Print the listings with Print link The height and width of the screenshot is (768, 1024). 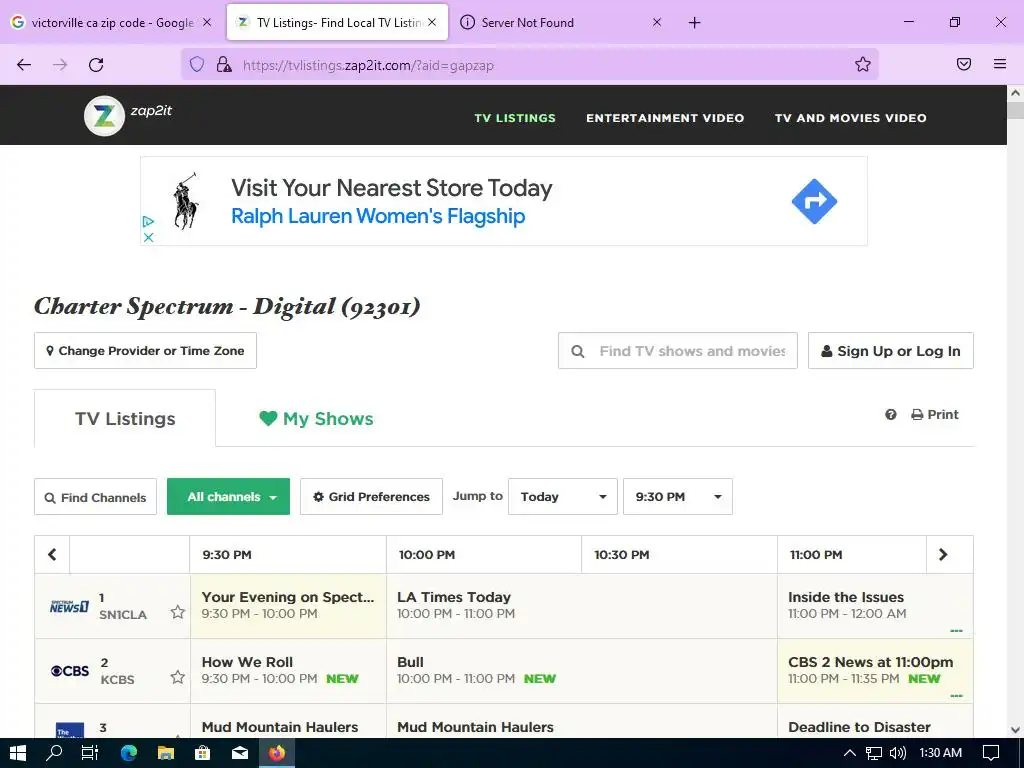(x=935, y=415)
